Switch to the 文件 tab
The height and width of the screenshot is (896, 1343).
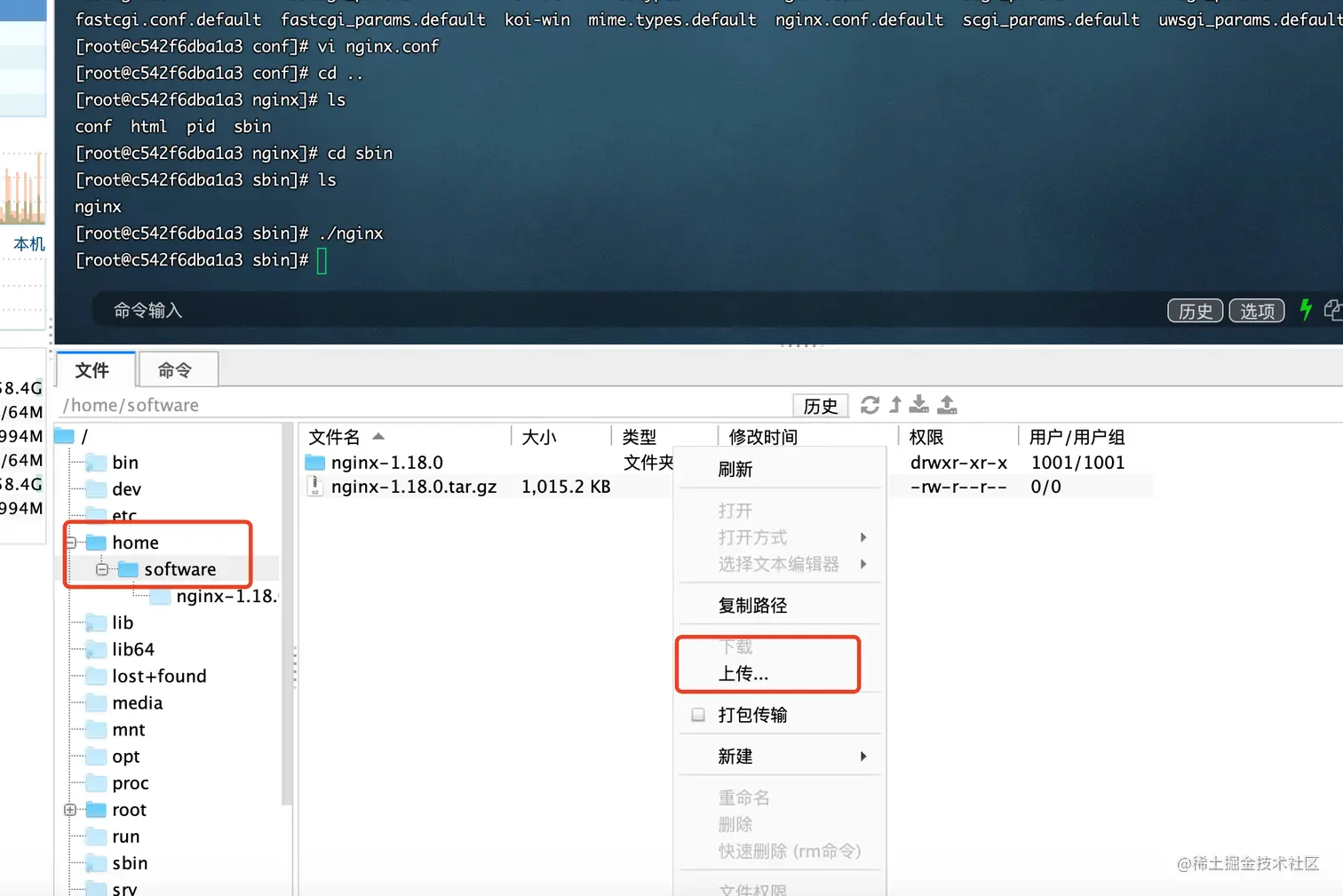tap(96, 369)
